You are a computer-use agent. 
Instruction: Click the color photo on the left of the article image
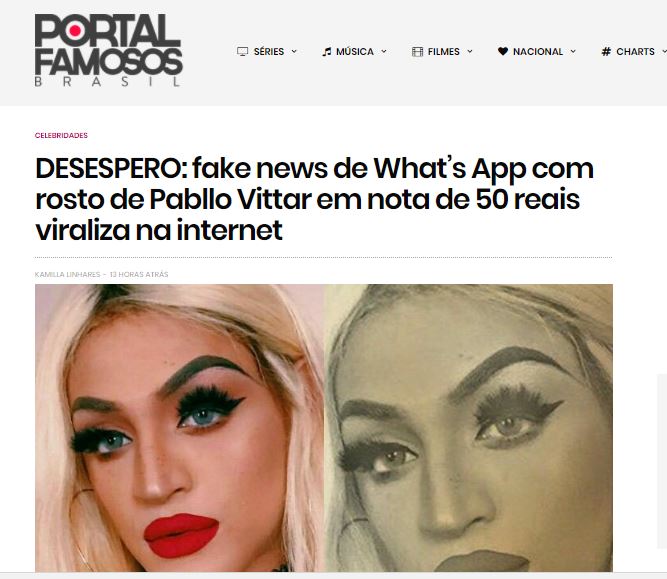(180, 428)
